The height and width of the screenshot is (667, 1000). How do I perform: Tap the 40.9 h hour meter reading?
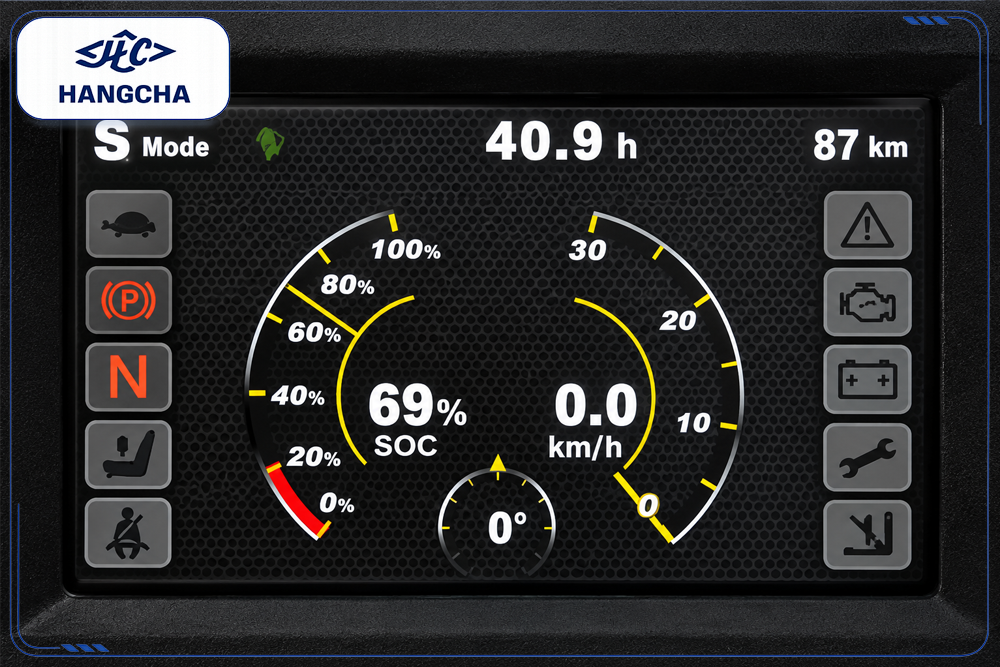(561, 142)
